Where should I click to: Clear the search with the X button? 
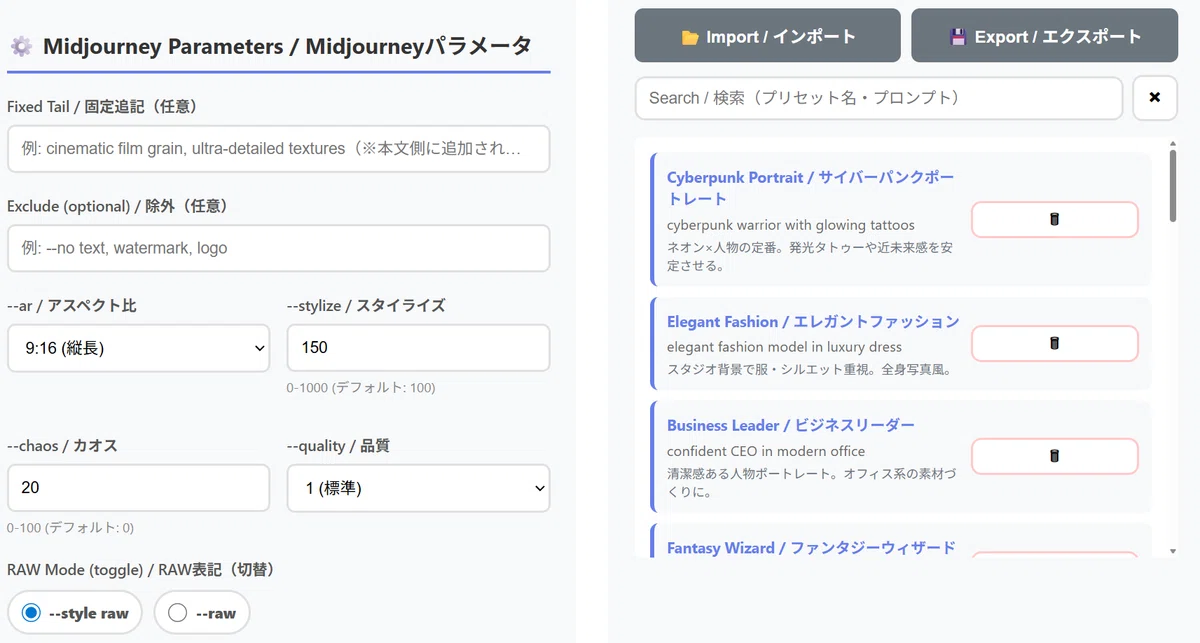coord(1155,98)
